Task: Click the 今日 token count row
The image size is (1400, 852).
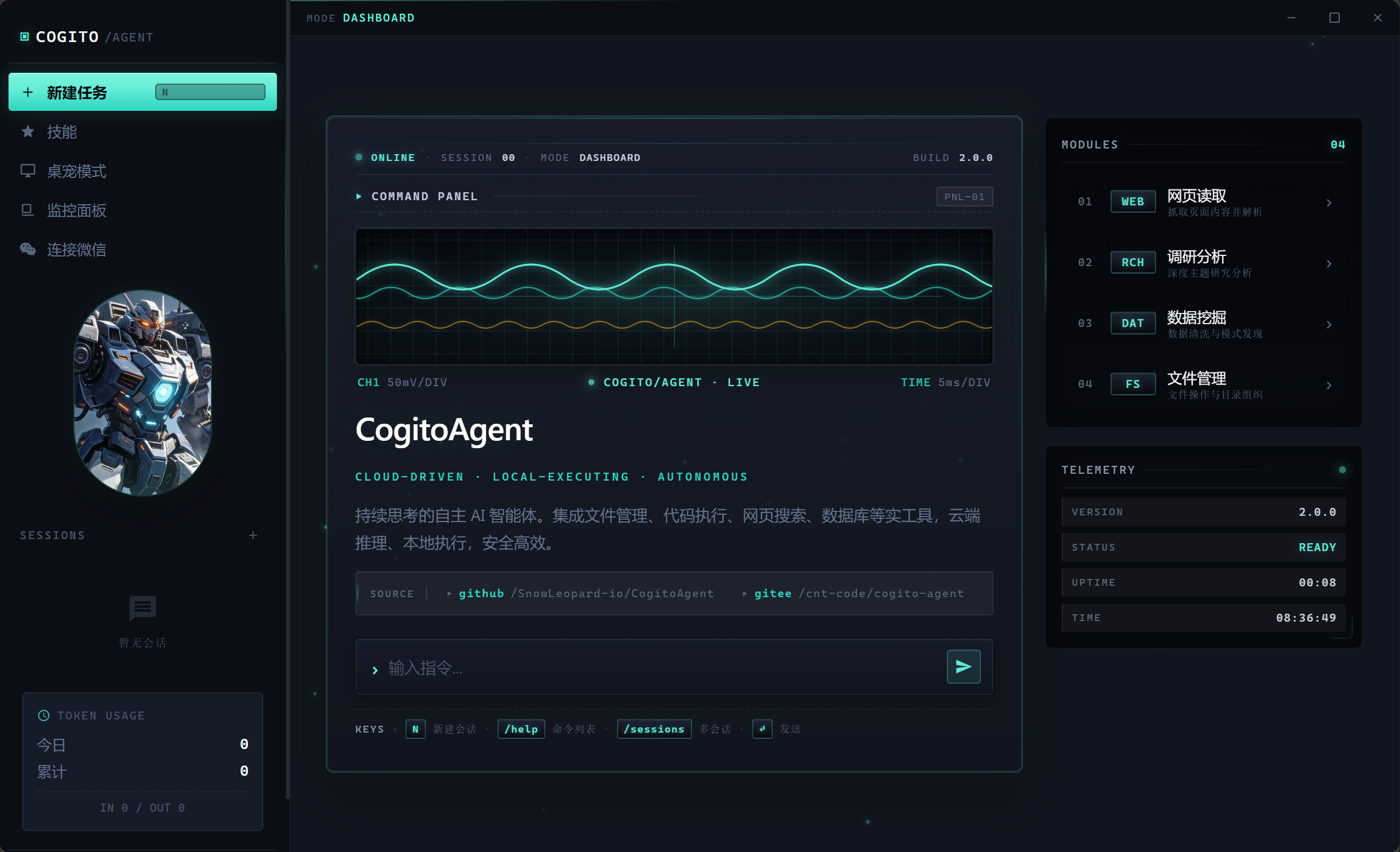Action: coord(143,745)
